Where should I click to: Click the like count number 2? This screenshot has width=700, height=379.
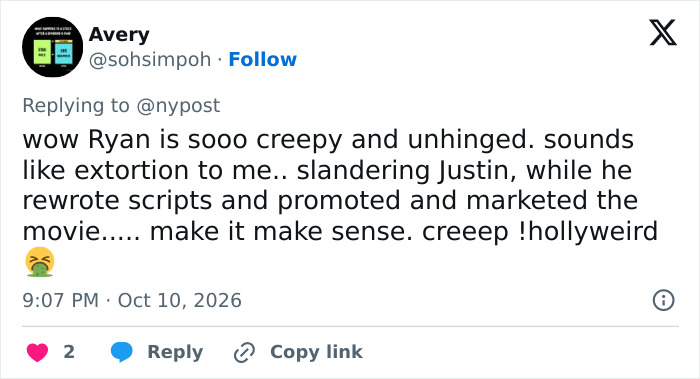(69, 352)
